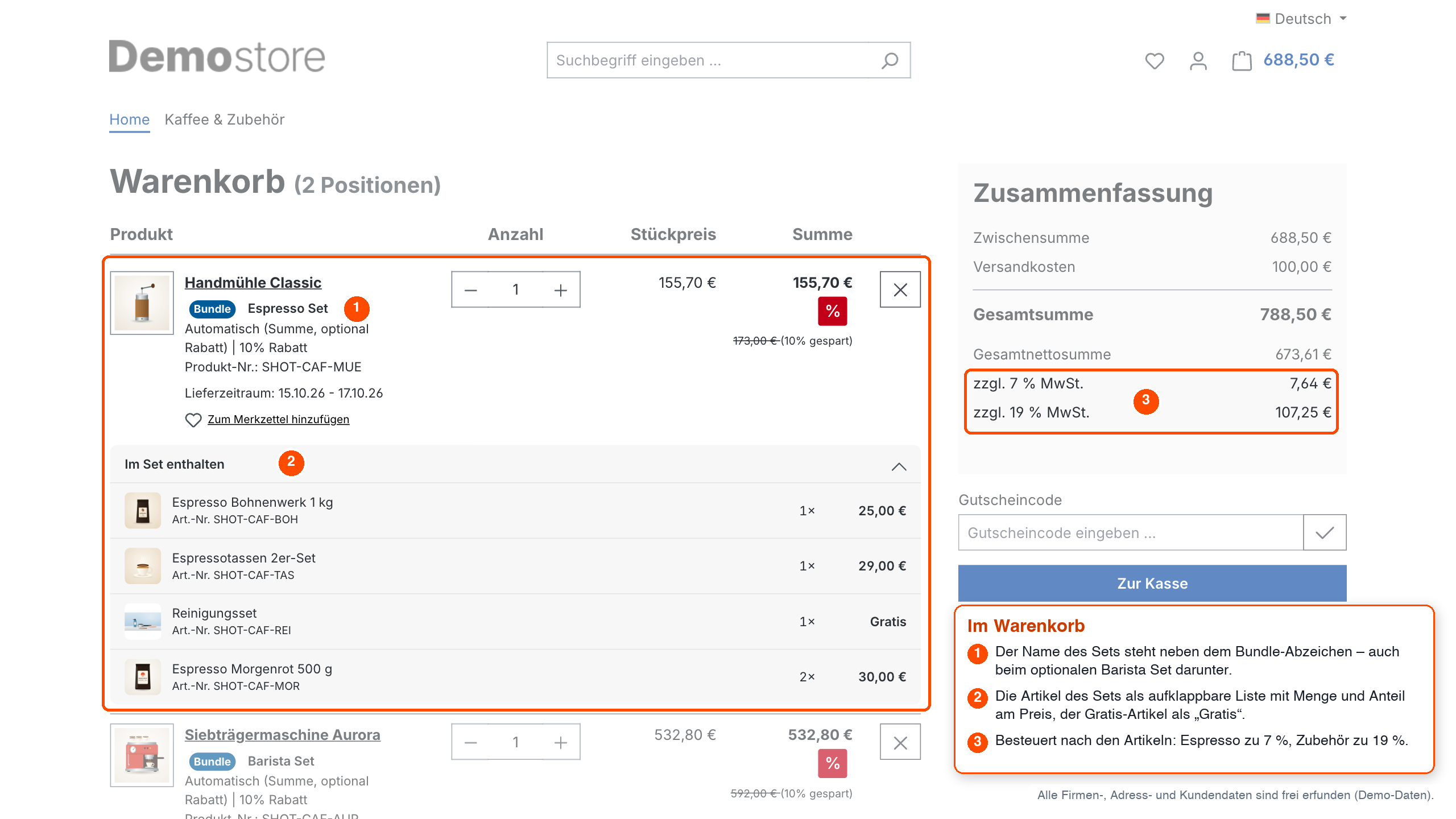
Task: Collapse the Im Set enthalten list
Action: click(x=899, y=466)
